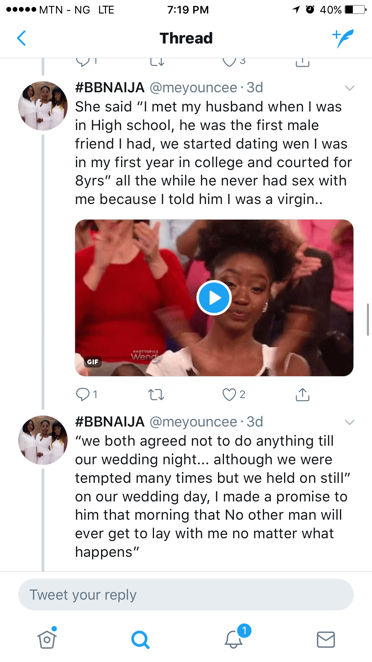Open the tweet options chevron on the first tweet

349,88
